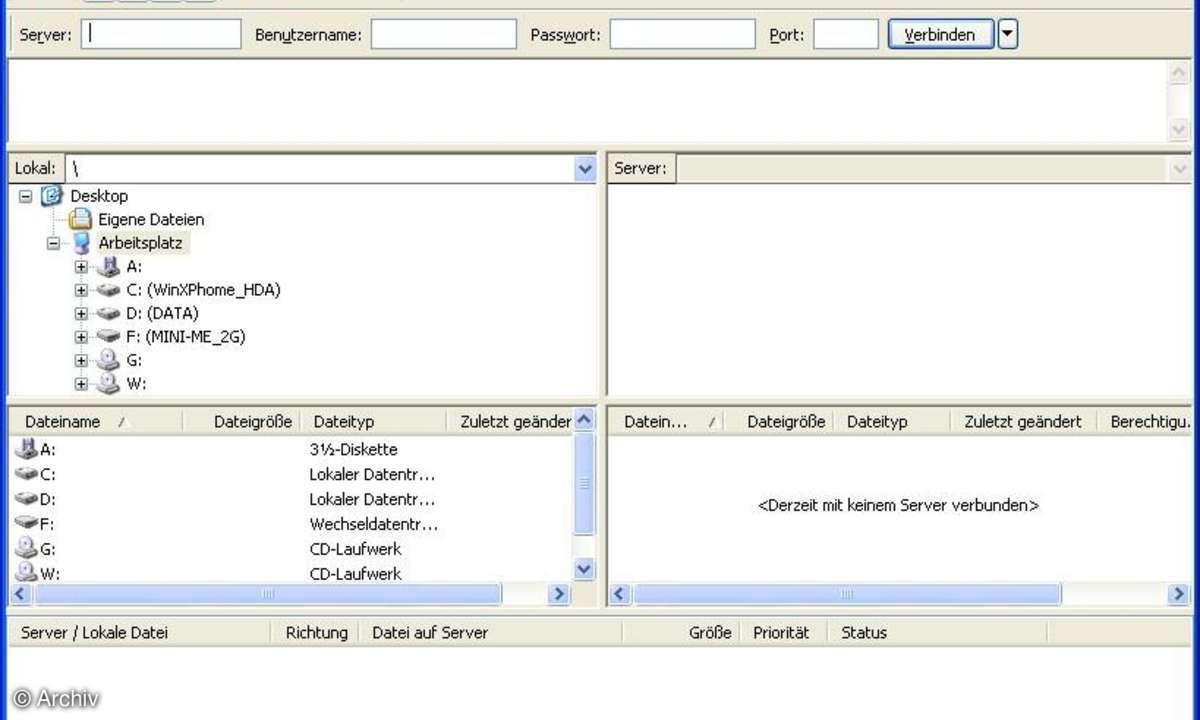Collapse the Arbeitsplatz tree node
The height and width of the screenshot is (720, 1200).
(53, 243)
